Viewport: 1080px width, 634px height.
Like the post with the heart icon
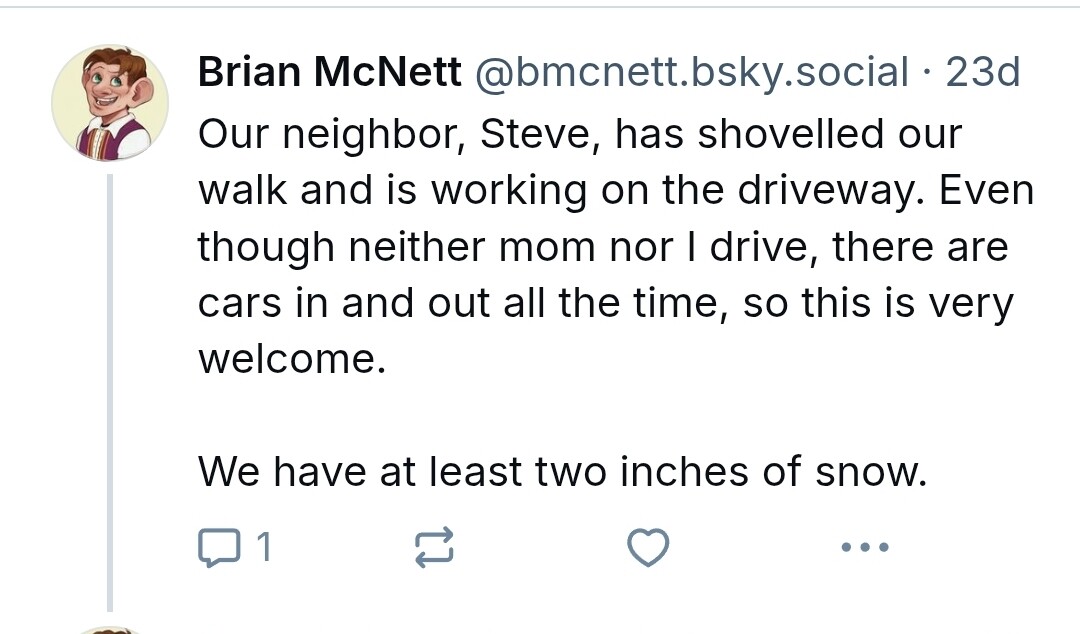648,547
